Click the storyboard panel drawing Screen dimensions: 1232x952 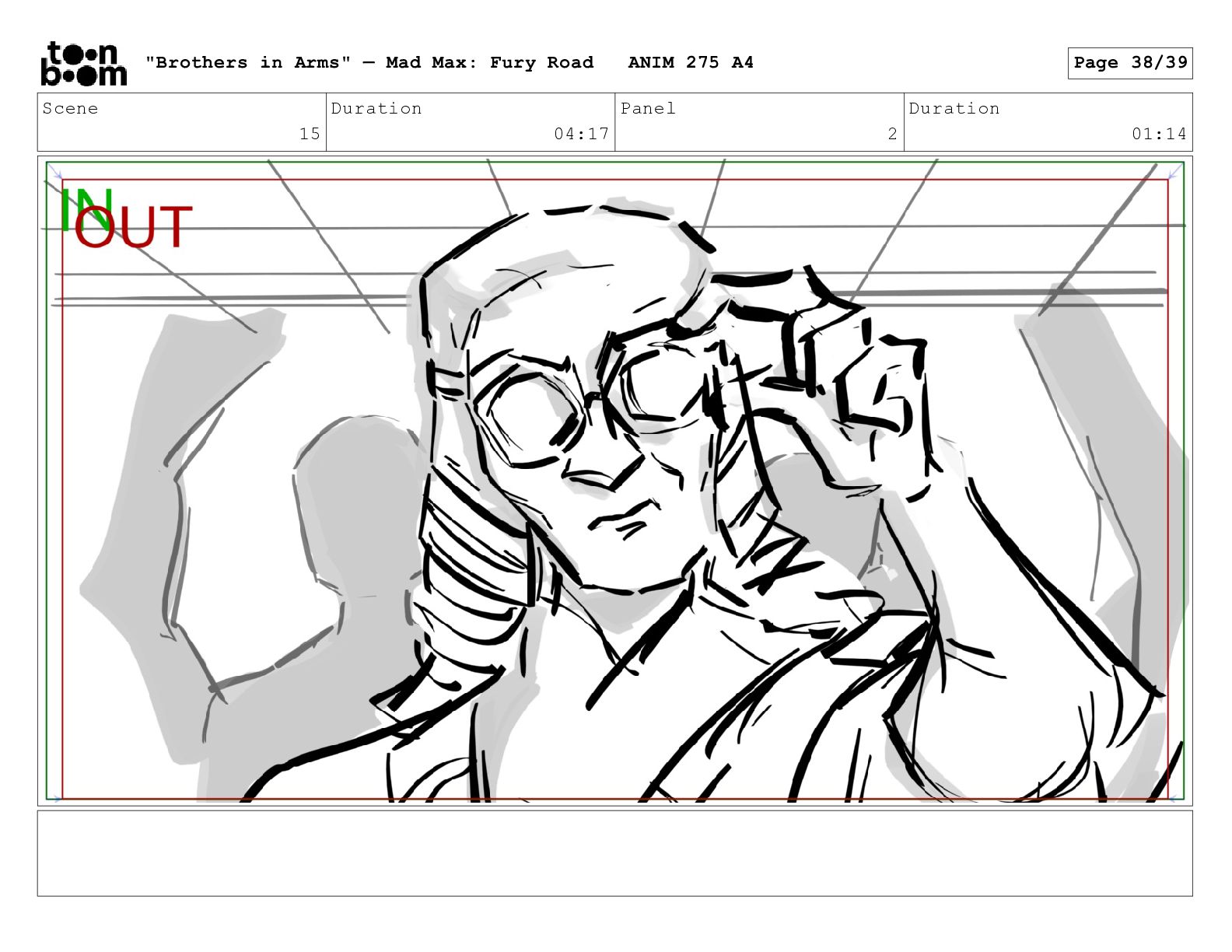click(x=614, y=481)
